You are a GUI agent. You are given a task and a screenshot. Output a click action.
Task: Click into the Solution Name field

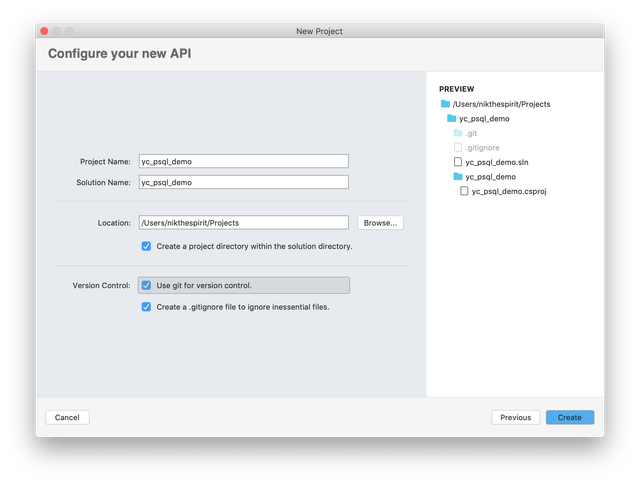click(x=243, y=182)
